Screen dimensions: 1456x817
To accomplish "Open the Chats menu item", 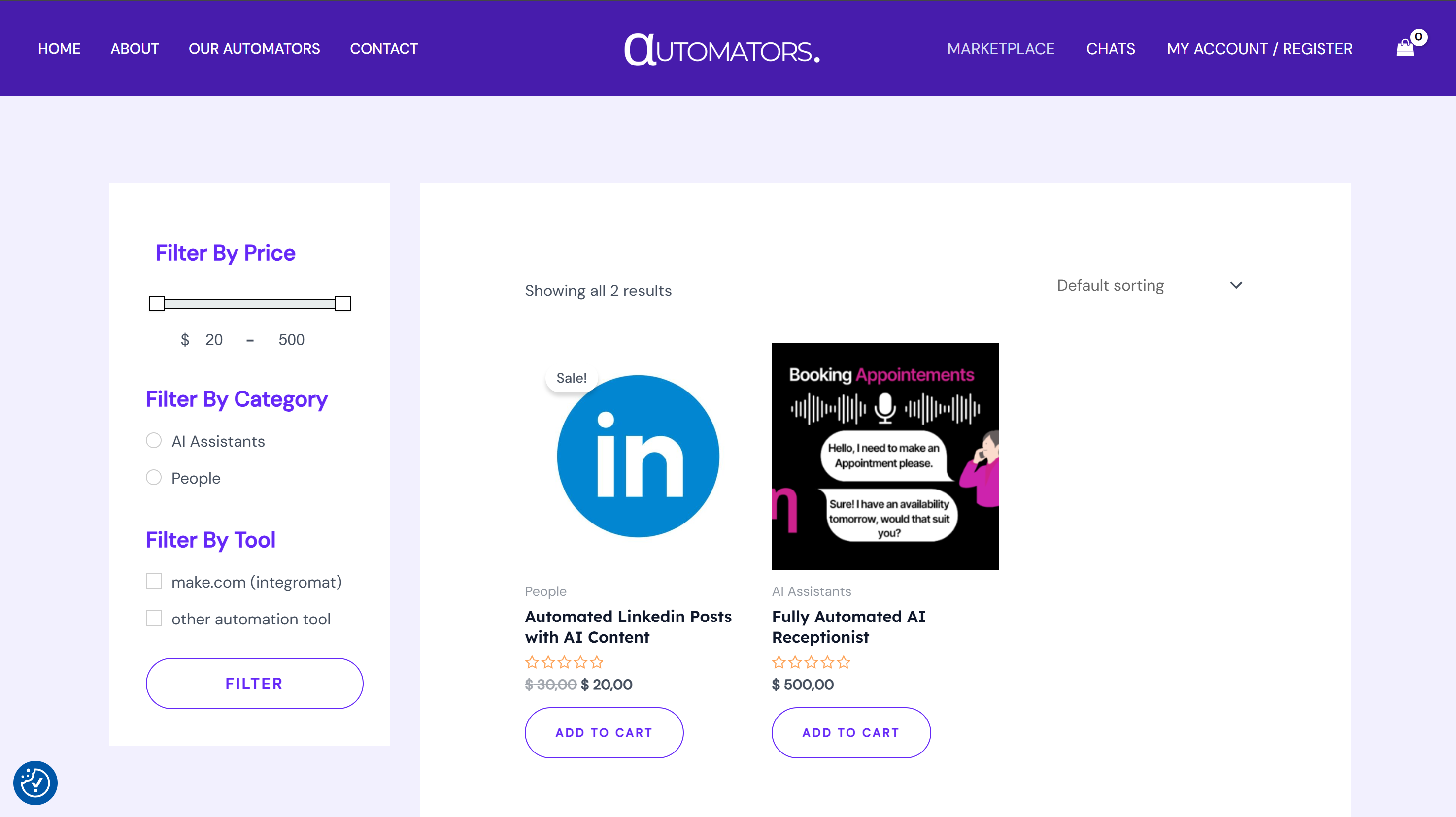I will click(1110, 49).
